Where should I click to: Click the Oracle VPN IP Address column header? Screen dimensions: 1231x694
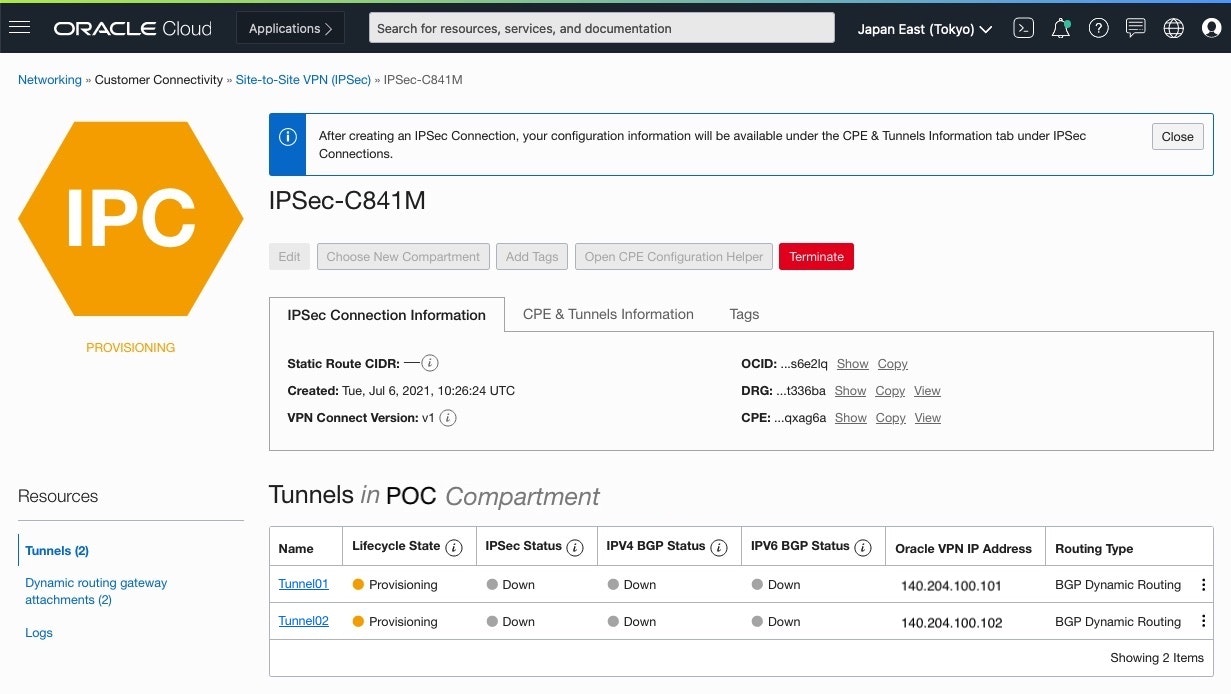pyautogui.click(x=963, y=549)
